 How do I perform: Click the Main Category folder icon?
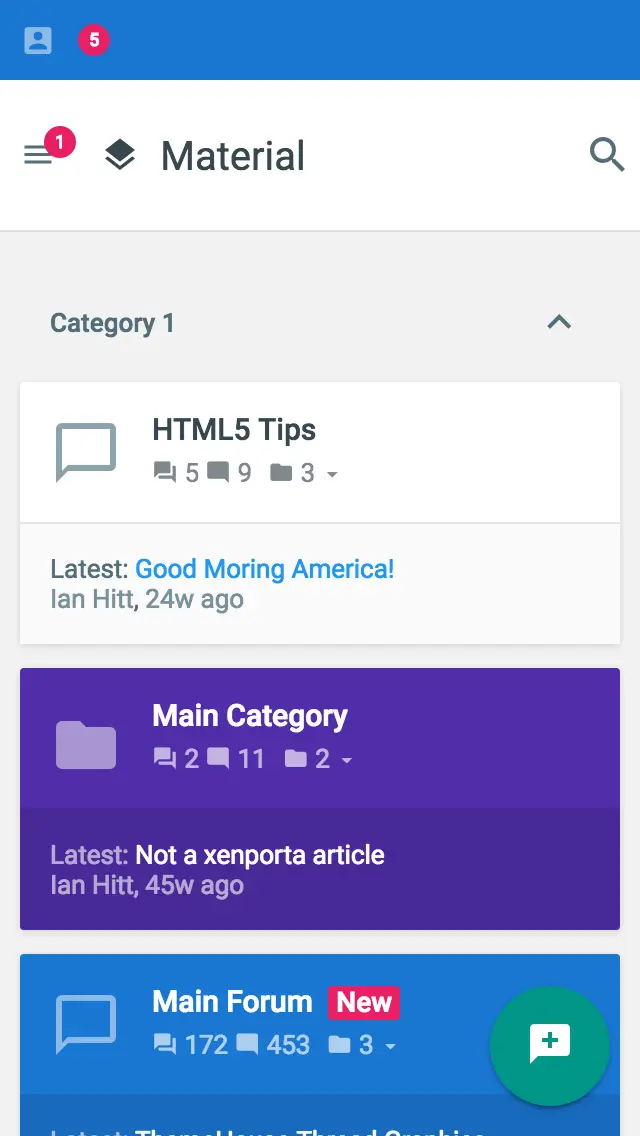(x=86, y=744)
